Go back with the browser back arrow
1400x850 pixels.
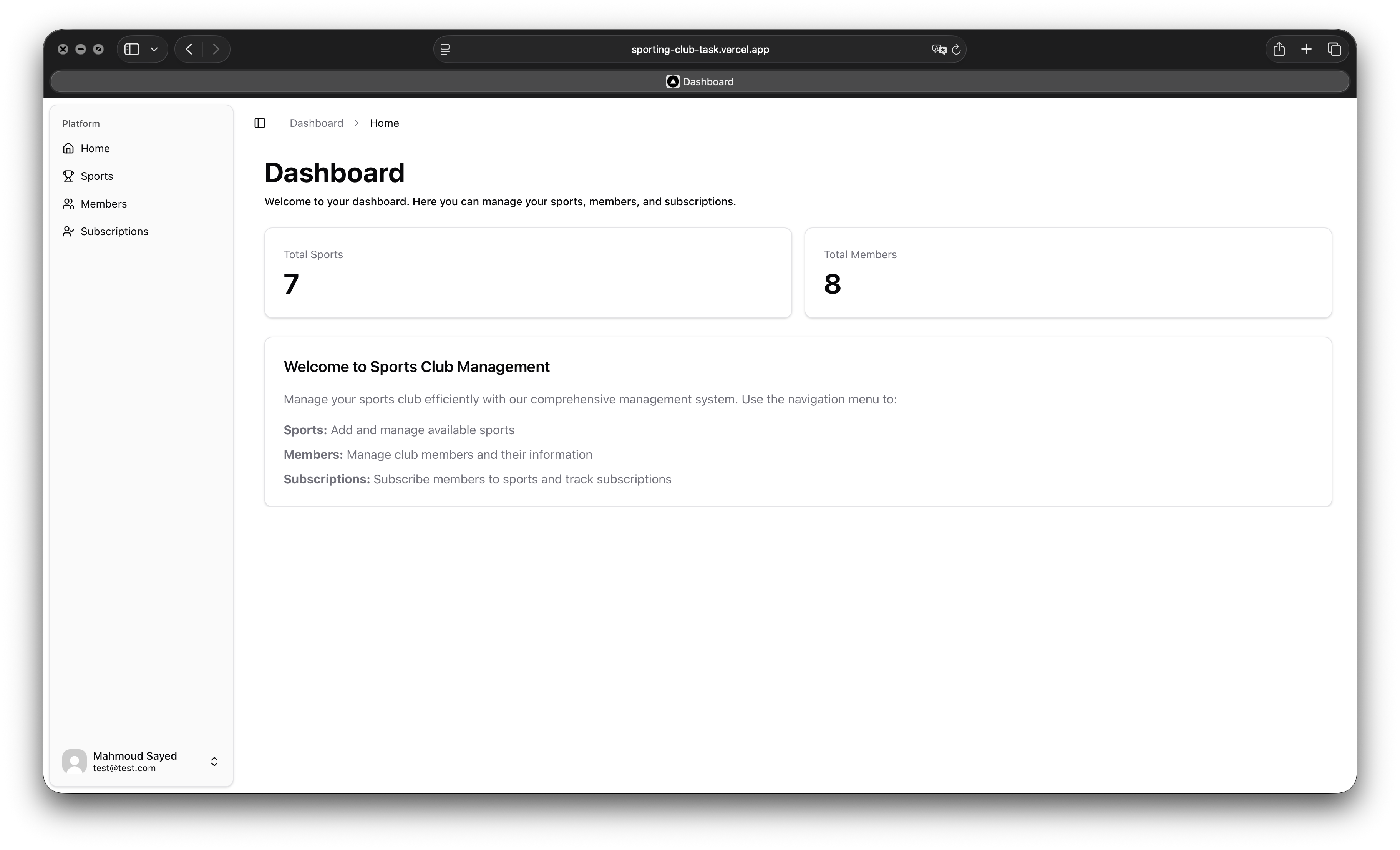pyautogui.click(x=189, y=50)
